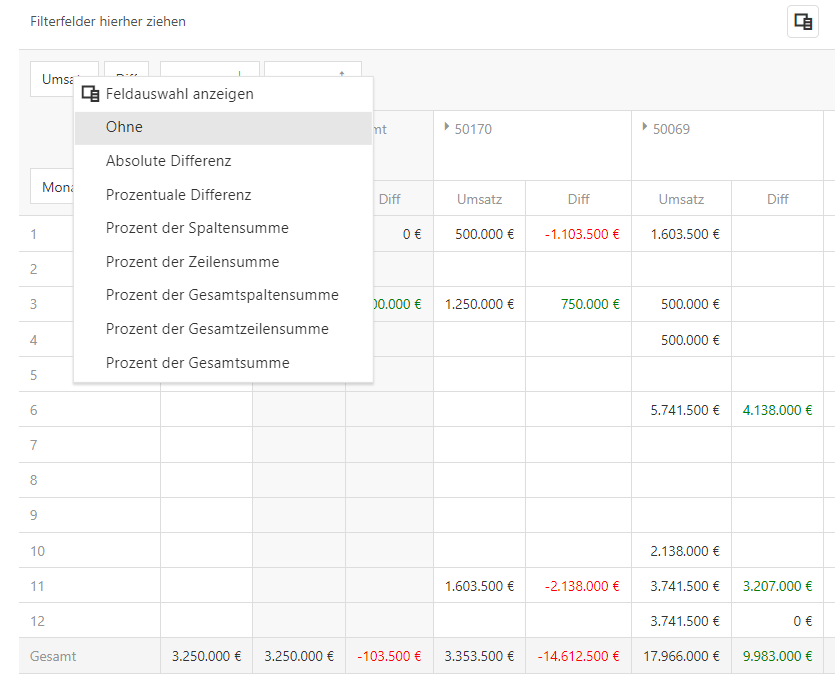Image resolution: width=838 pixels, height=675 pixels.
Task: Select 'Prozent der Spaltensumme'
Action: 197,228
